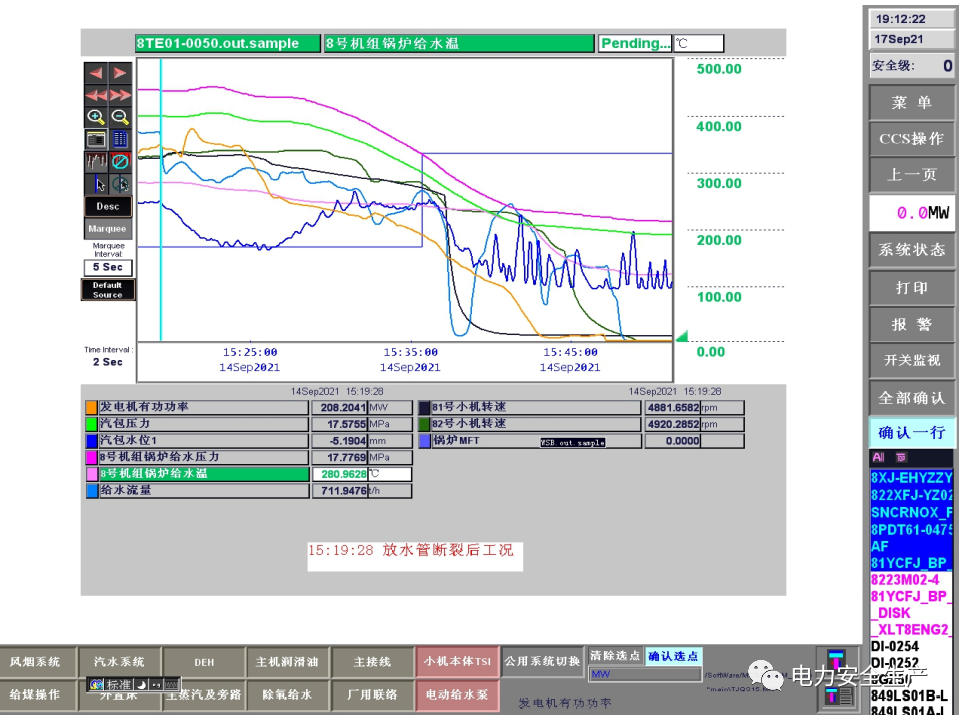Click the Default Source button

pyautogui.click(x=108, y=290)
